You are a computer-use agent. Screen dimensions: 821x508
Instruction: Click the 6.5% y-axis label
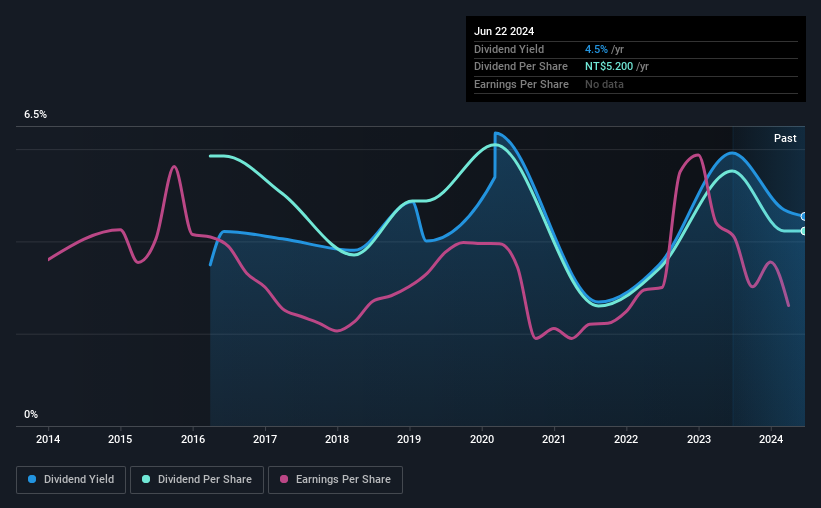click(x=35, y=115)
